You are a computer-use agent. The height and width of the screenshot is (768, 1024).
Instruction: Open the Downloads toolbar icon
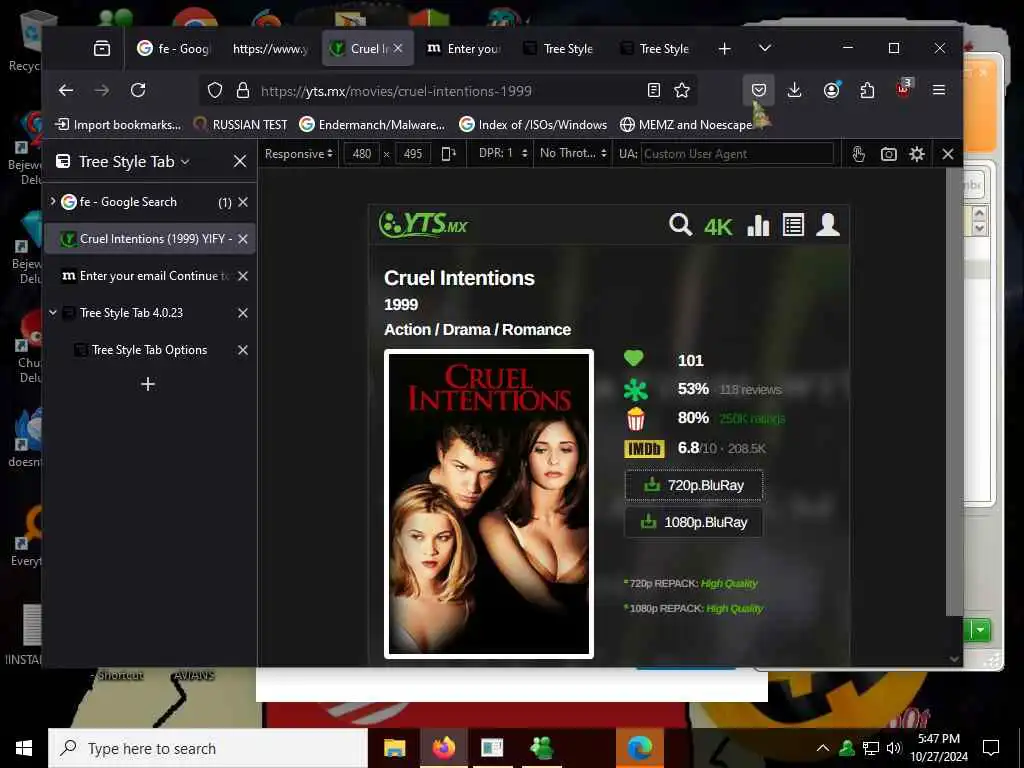795,90
